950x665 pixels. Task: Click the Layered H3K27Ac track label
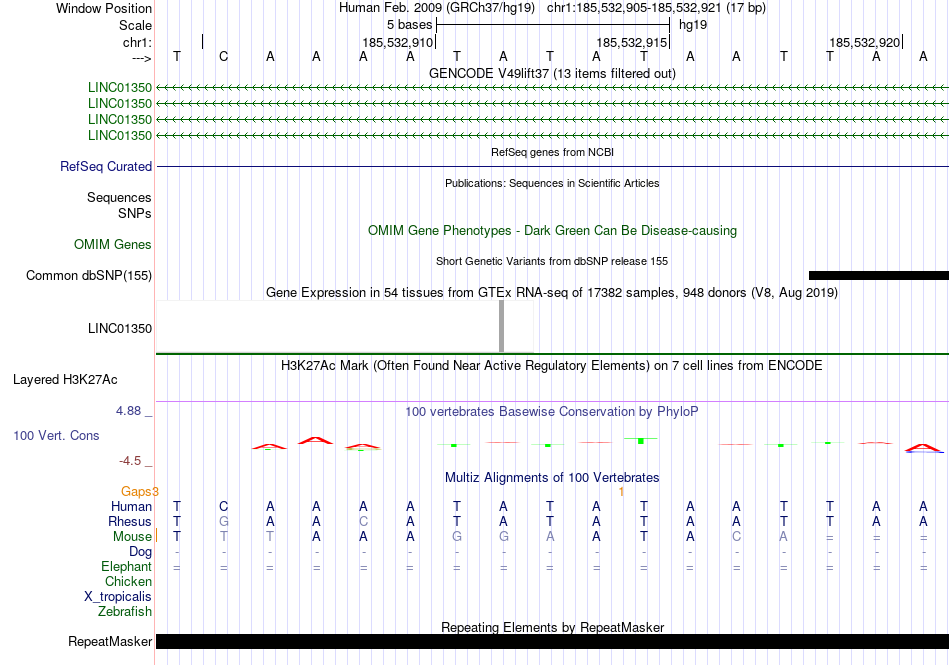tap(65, 380)
